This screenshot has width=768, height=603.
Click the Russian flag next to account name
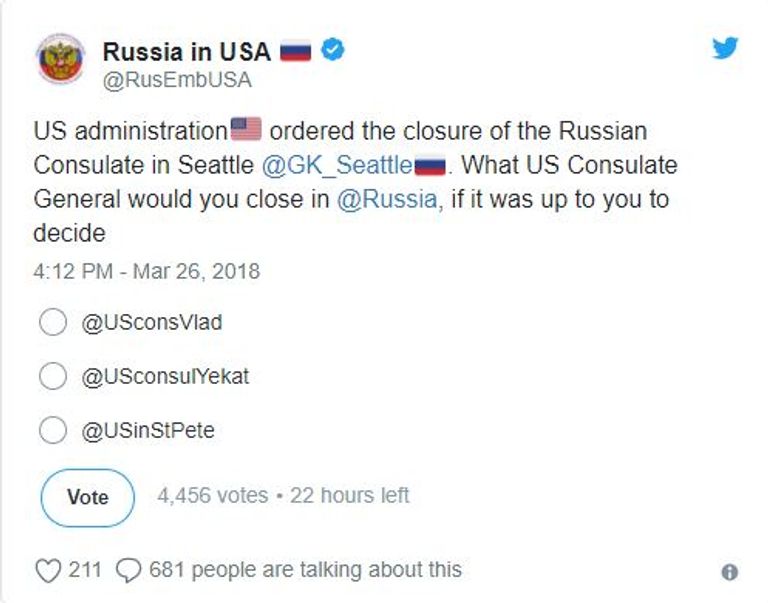point(295,50)
